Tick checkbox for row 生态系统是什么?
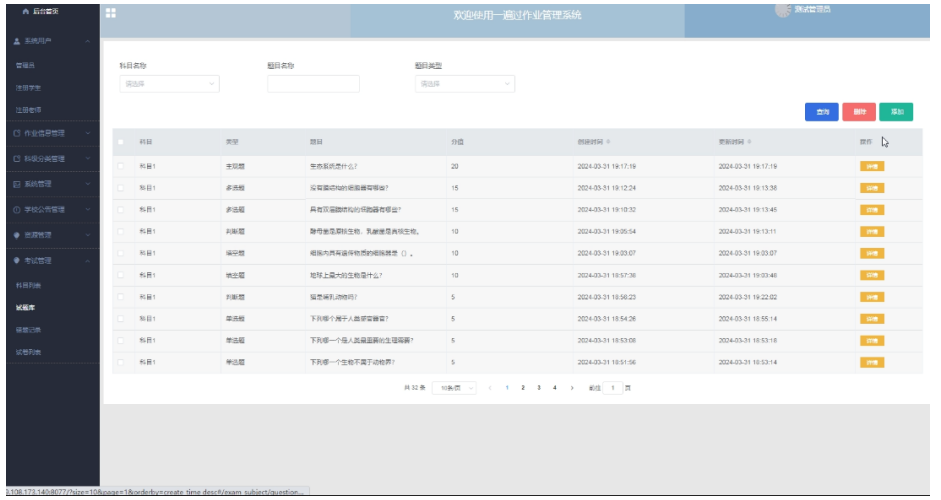The width and height of the screenshot is (941, 500). 121,166
